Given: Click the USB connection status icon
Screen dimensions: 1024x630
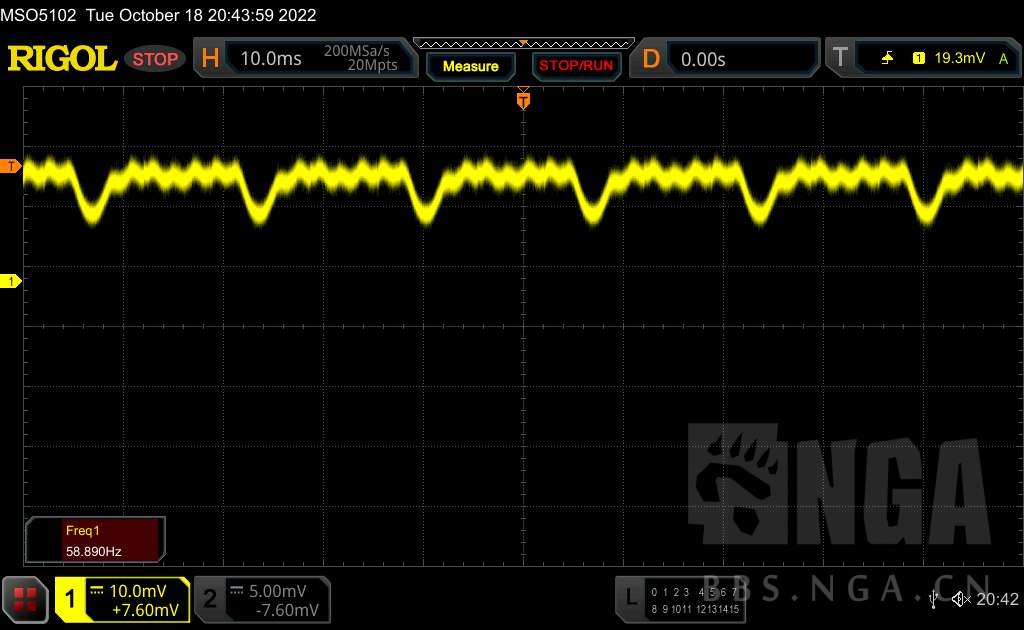Looking at the screenshot, I should [x=933, y=599].
